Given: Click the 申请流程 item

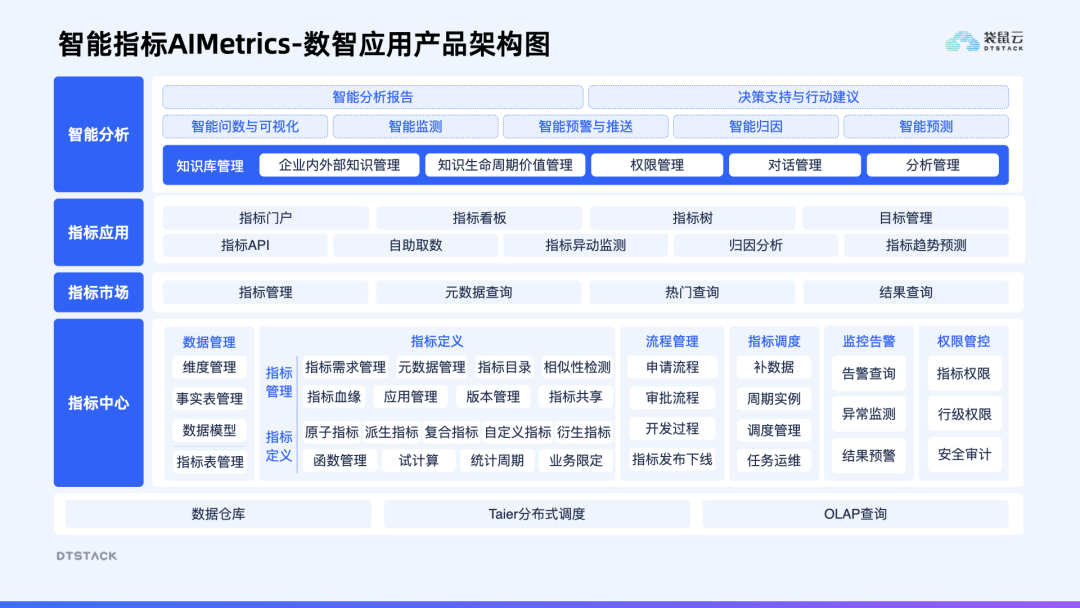Looking at the screenshot, I should pos(672,367).
